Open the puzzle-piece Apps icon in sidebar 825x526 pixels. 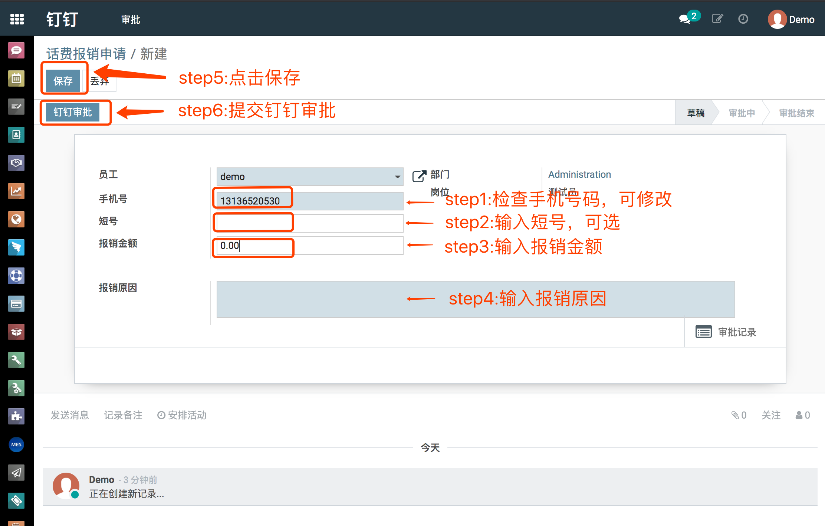pos(16,415)
